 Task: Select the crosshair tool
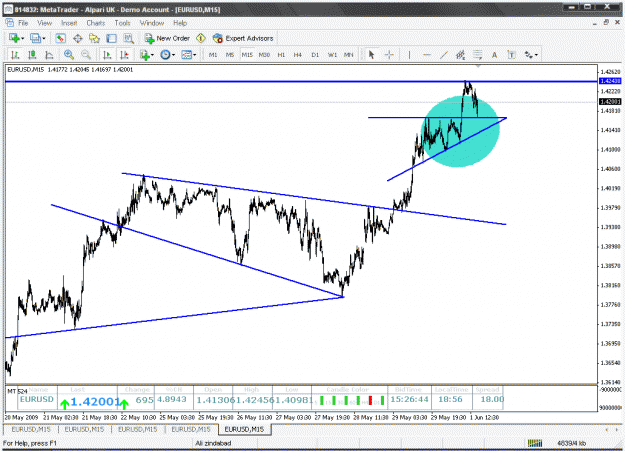389,55
